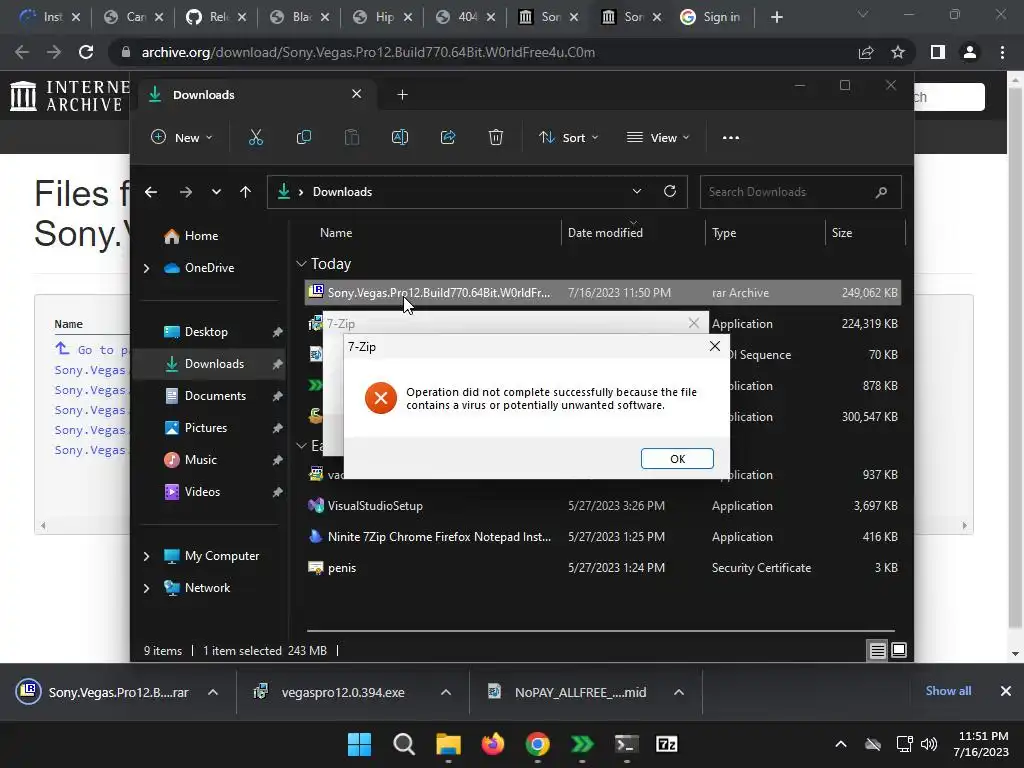This screenshot has width=1024, height=768.
Task: Select the Security Certificate file row
Action: click(602, 568)
